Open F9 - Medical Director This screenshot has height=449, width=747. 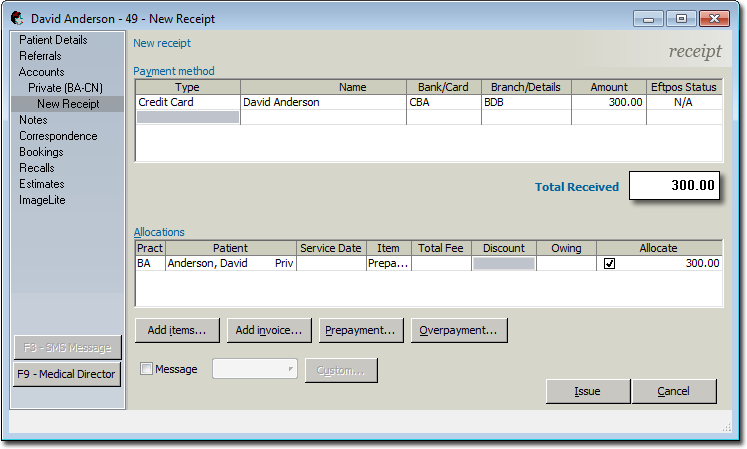click(x=66, y=375)
